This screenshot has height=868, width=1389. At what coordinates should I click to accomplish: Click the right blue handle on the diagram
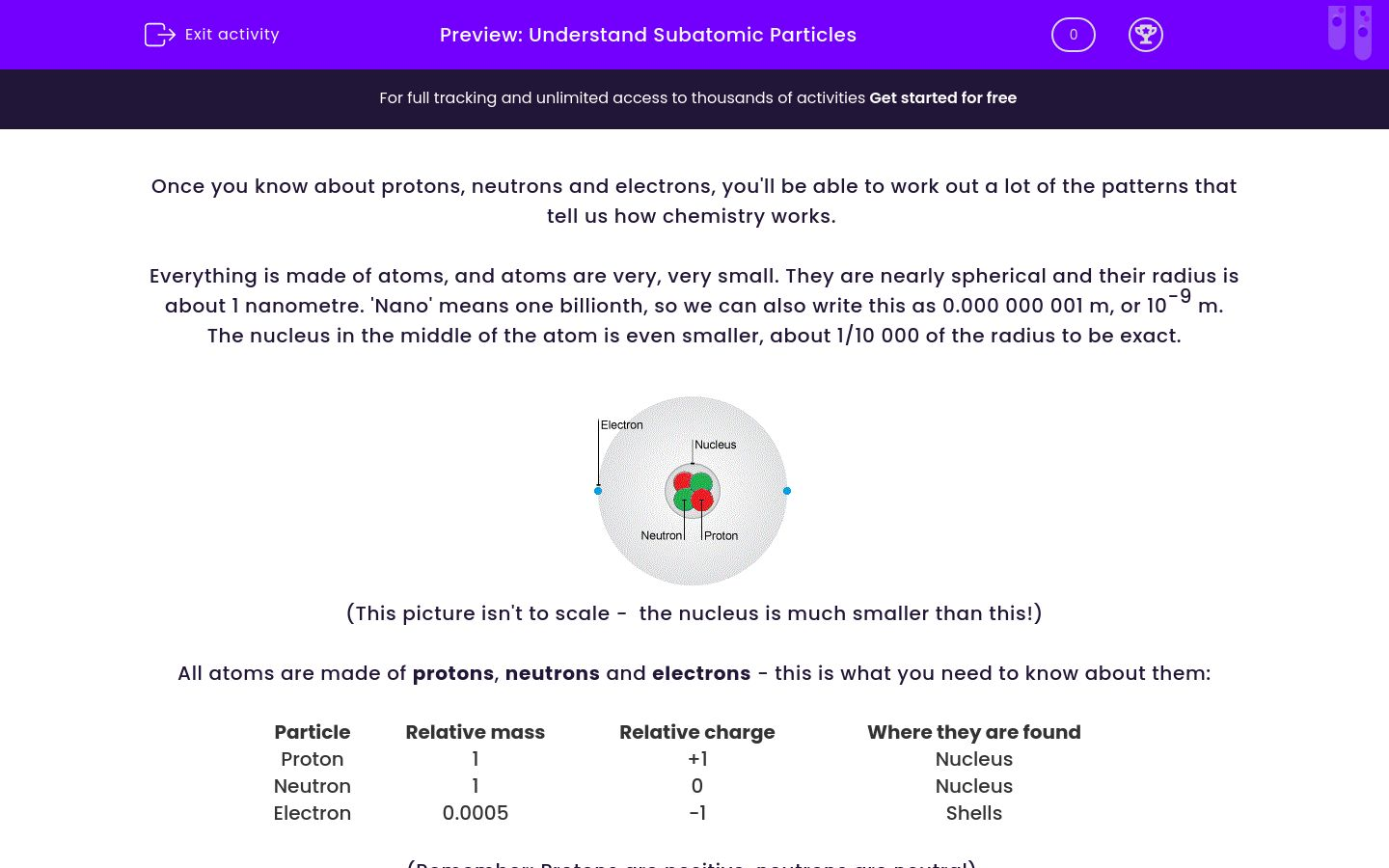(x=787, y=491)
